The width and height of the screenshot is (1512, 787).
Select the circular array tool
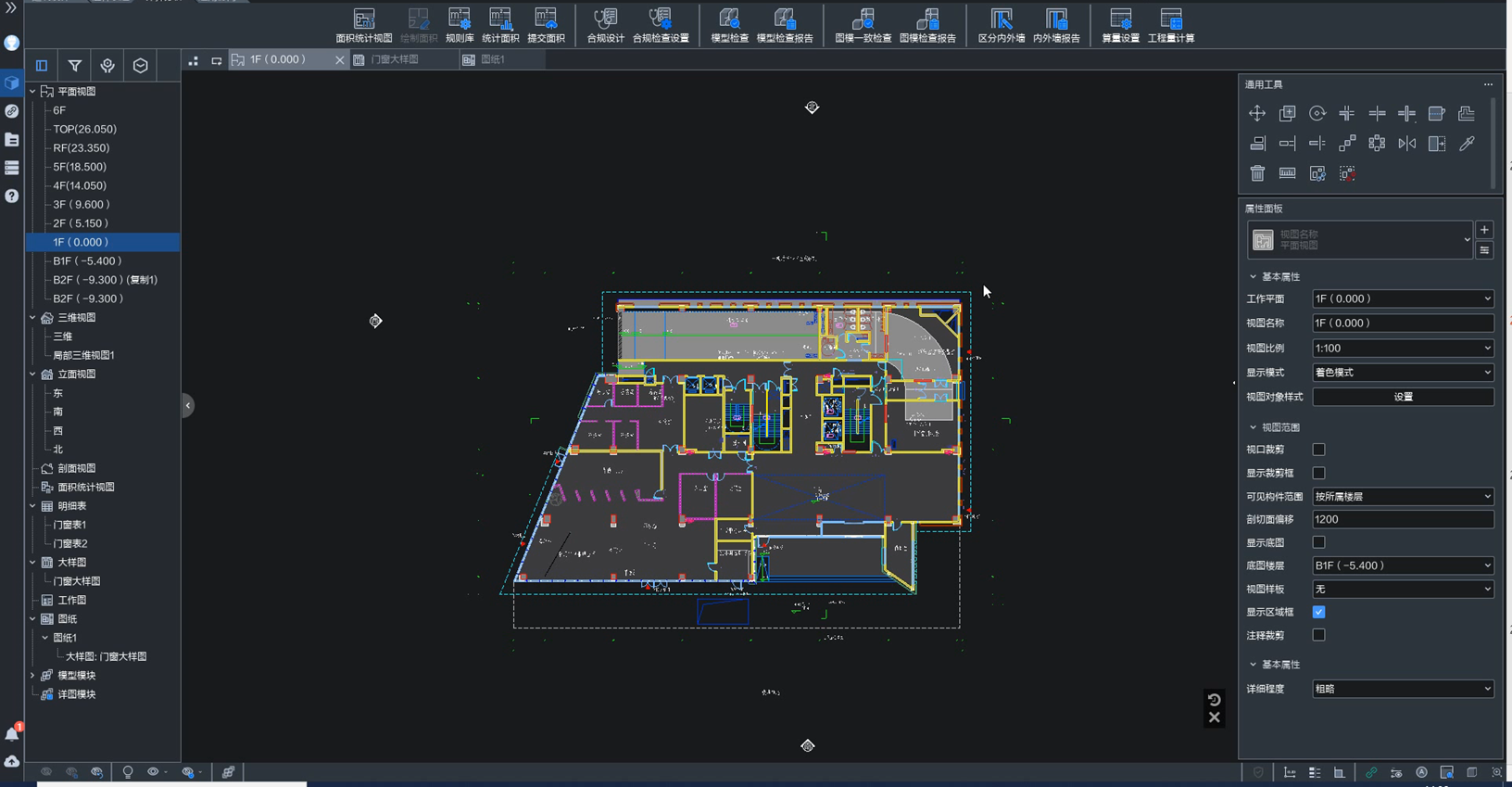(1377, 144)
